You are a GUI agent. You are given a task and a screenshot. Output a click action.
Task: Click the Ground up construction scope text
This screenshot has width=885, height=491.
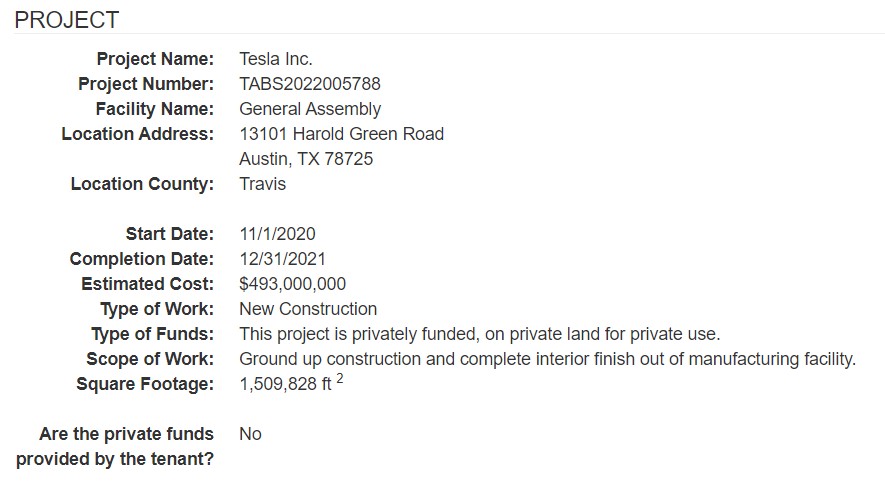[x=547, y=359]
